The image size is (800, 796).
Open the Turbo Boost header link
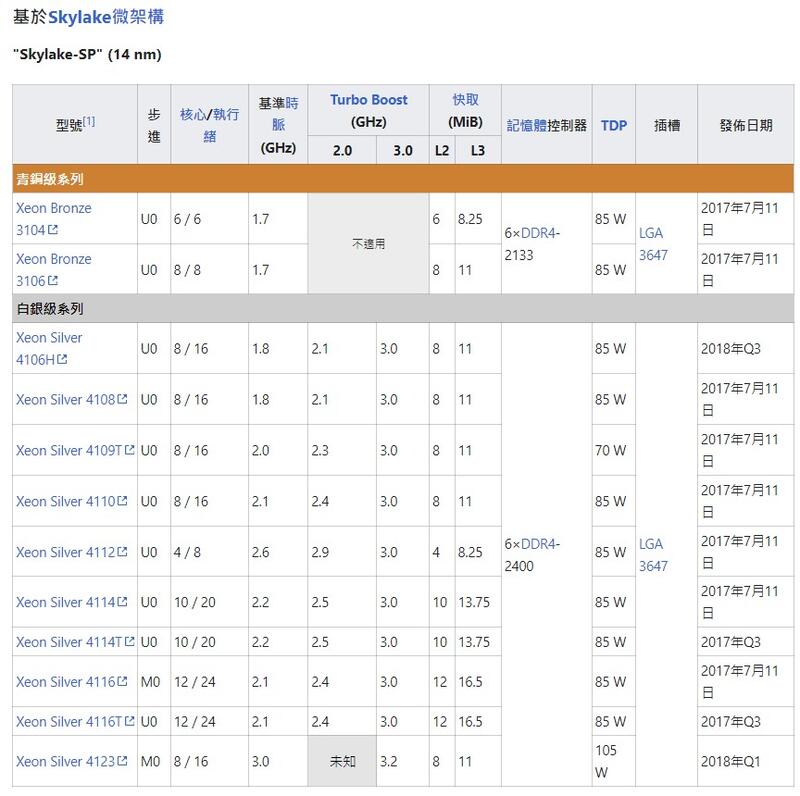click(x=368, y=100)
